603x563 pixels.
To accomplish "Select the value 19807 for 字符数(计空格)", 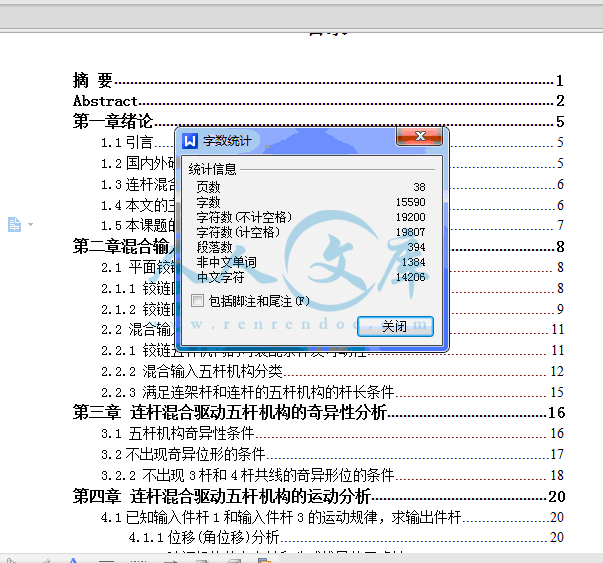I will click(x=411, y=232).
